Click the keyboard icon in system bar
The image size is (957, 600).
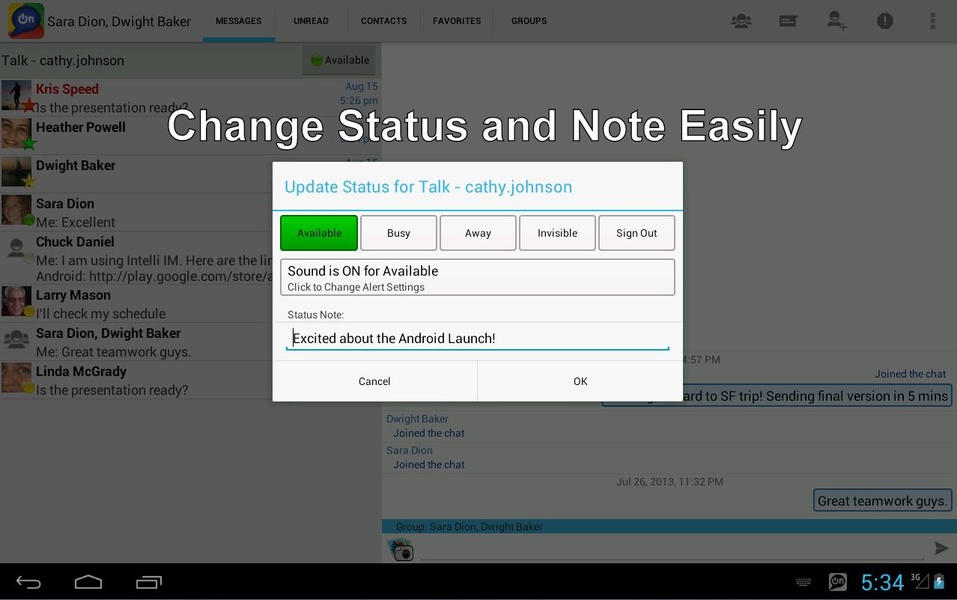[803, 582]
